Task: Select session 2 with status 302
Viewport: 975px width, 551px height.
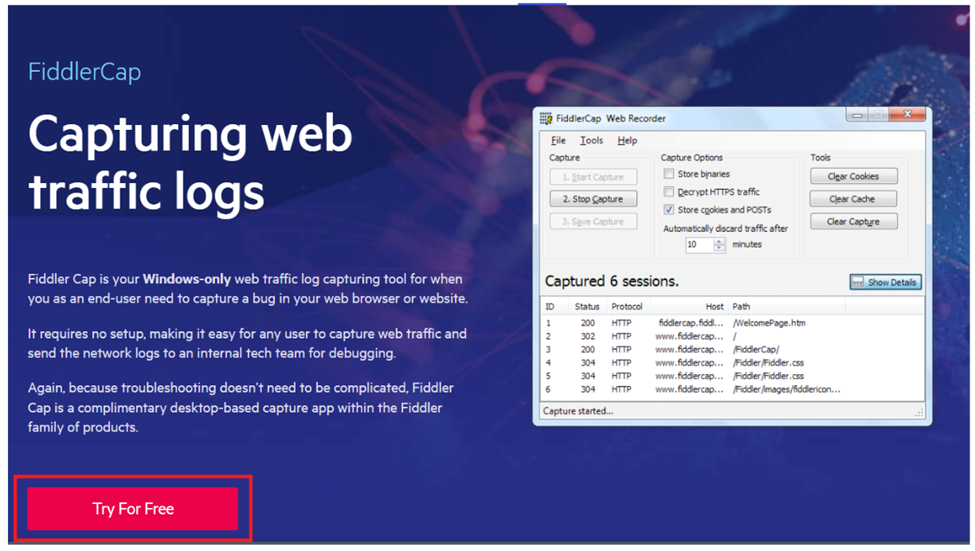Action: [732, 336]
